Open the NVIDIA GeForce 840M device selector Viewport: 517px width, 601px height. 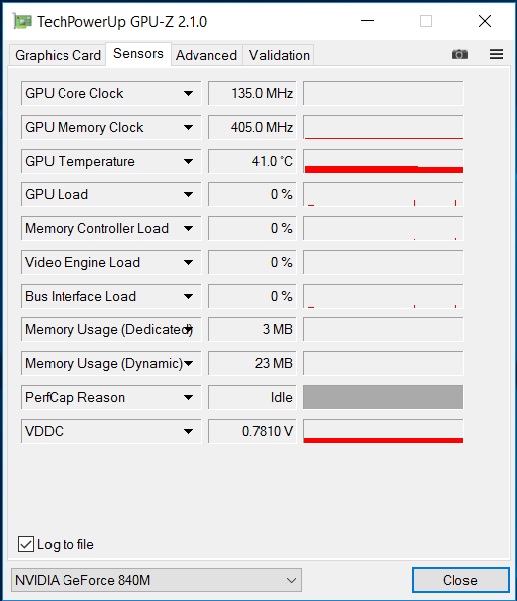tap(156, 580)
